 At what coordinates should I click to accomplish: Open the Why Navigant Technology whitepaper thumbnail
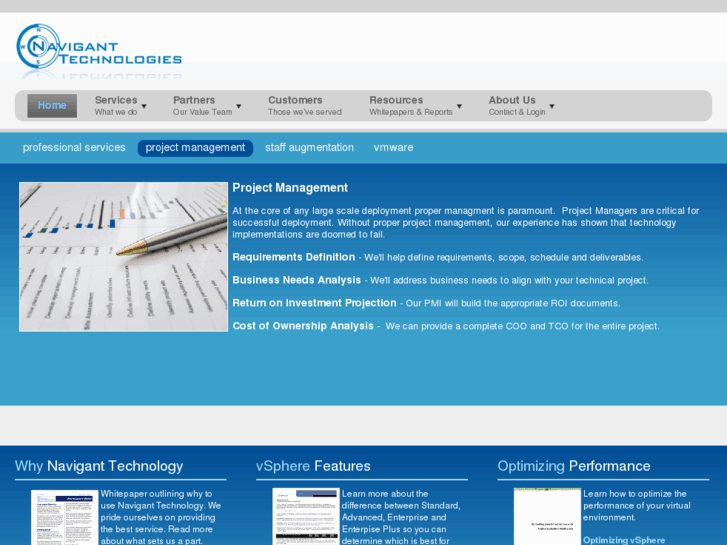(x=65, y=517)
